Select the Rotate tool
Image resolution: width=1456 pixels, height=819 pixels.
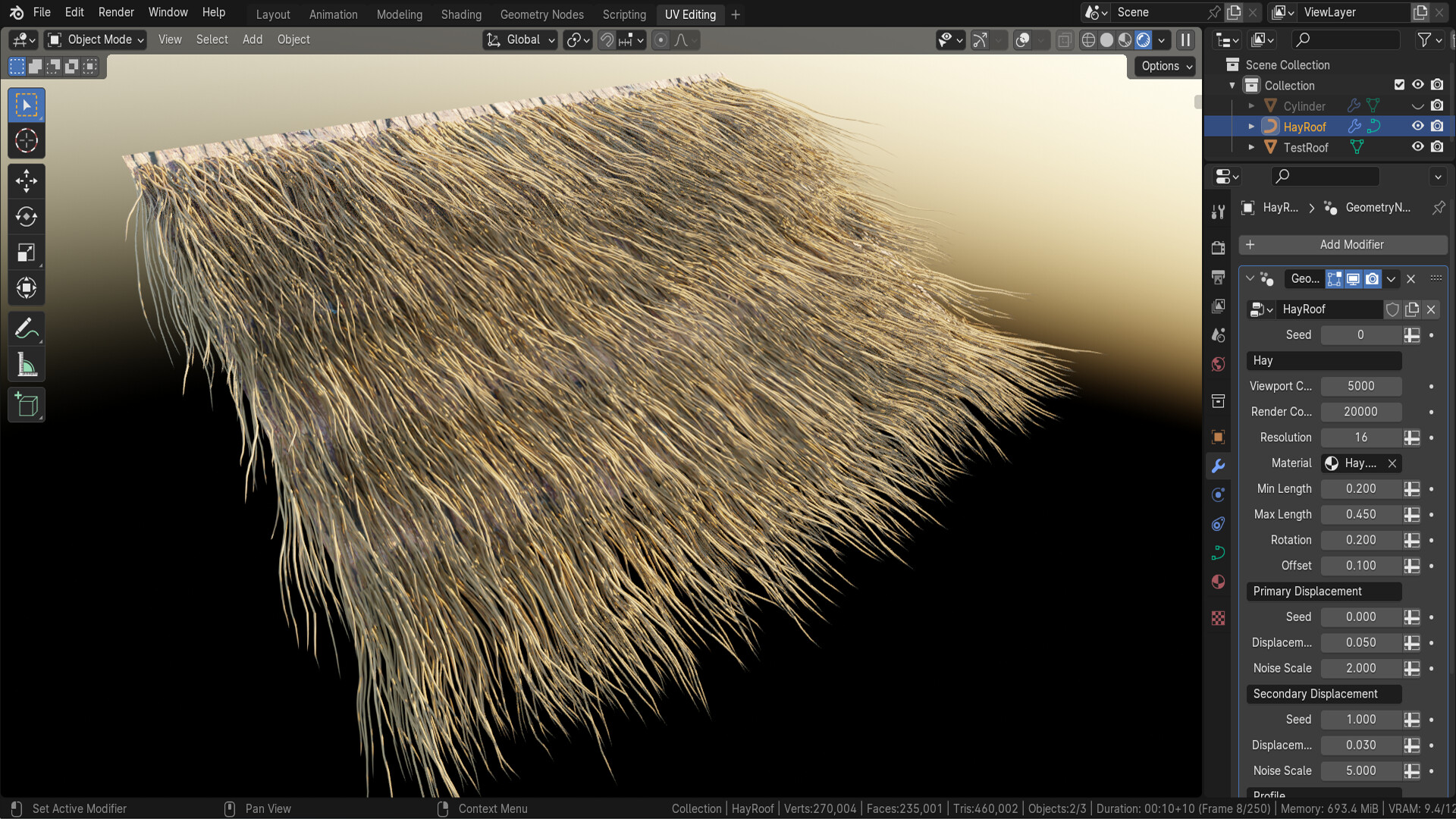coord(27,217)
